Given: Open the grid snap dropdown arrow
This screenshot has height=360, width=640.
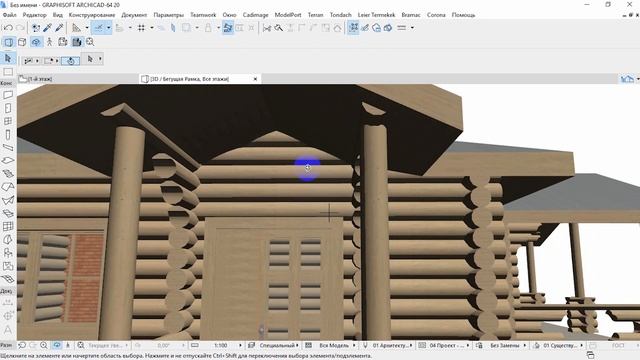Looking at the screenshot, I should click(151, 28).
